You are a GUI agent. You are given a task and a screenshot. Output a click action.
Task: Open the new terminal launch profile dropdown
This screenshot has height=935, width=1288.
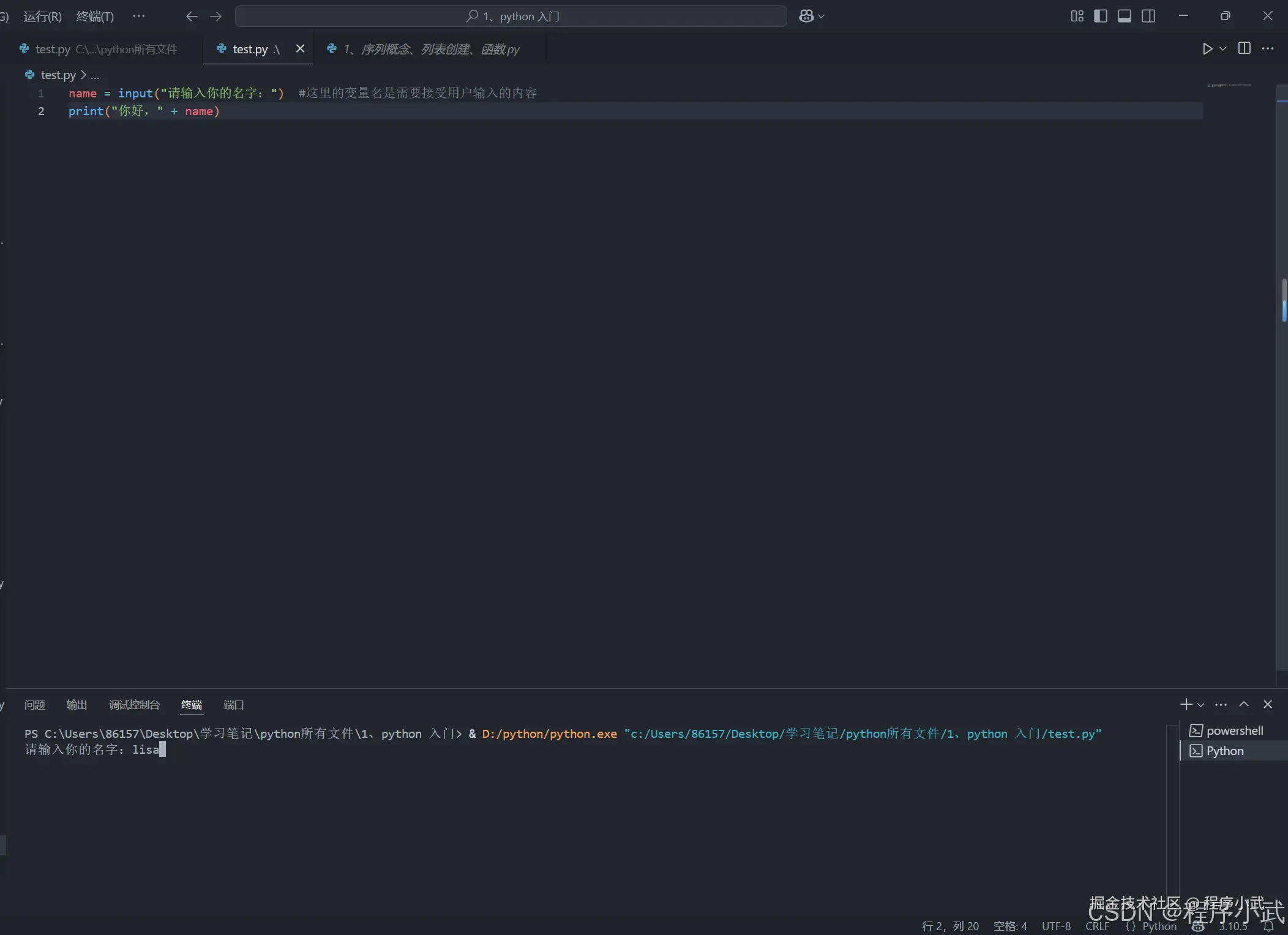[1201, 705]
